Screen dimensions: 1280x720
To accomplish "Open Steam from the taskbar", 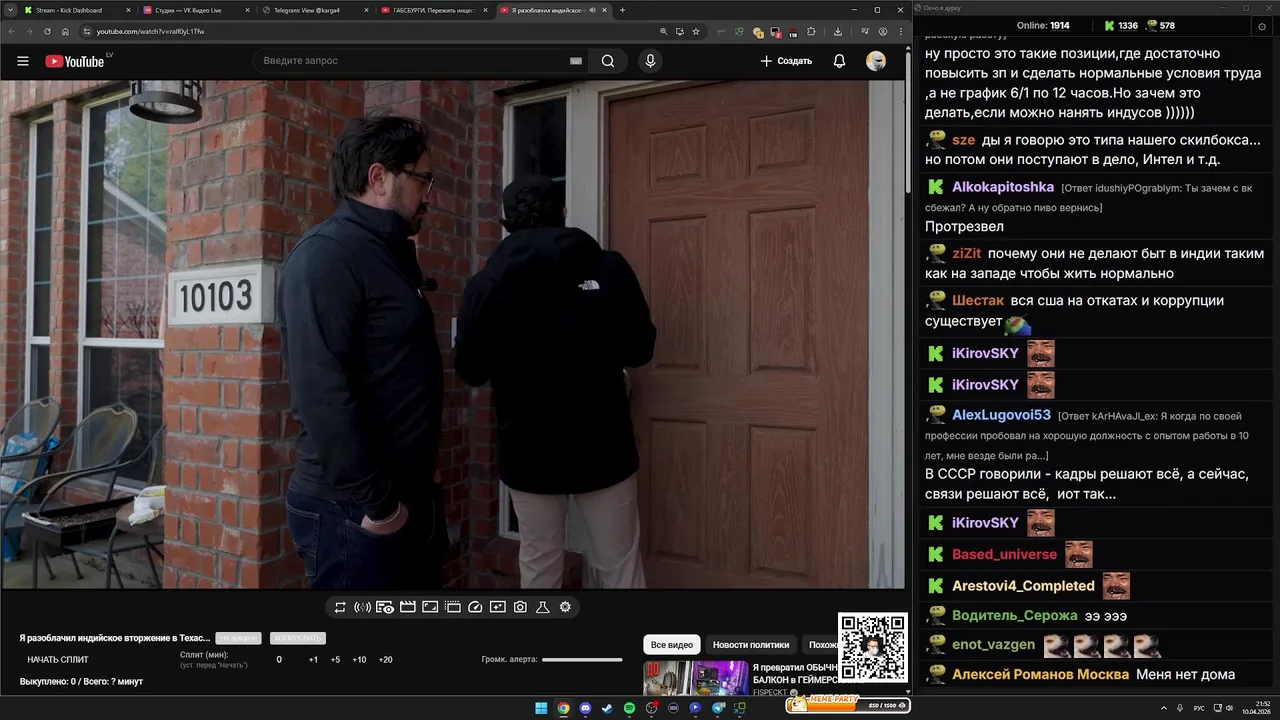I will (607, 708).
